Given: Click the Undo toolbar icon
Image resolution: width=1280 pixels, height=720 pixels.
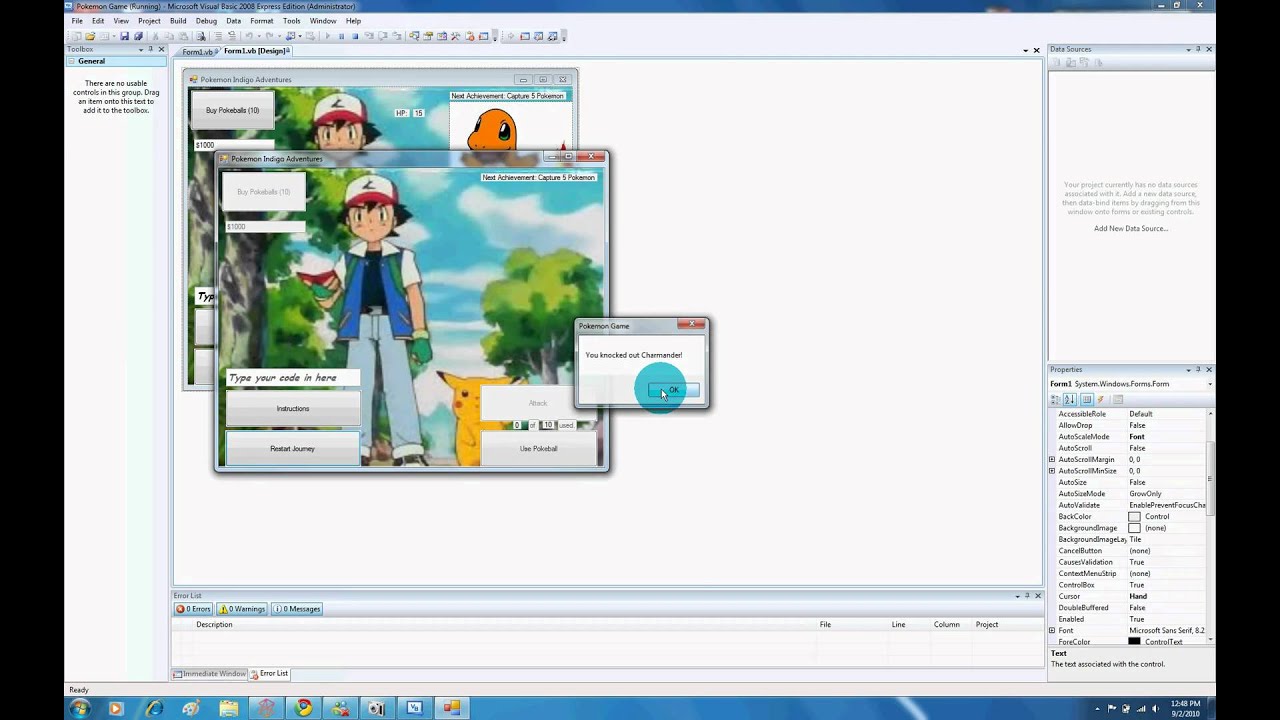Looking at the screenshot, I should [x=248, y=36].
